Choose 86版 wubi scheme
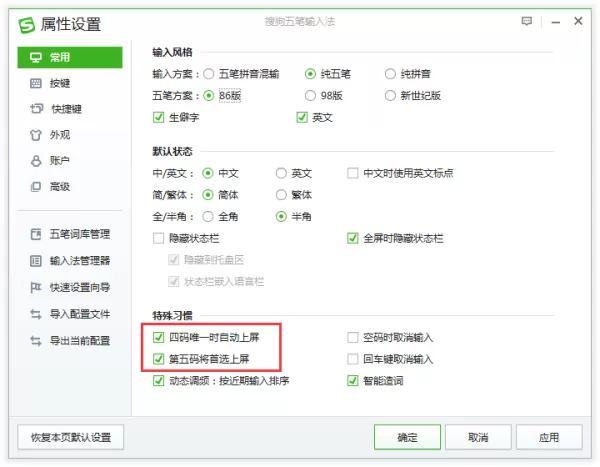600x467 pixels. click(x=209, y=96)
